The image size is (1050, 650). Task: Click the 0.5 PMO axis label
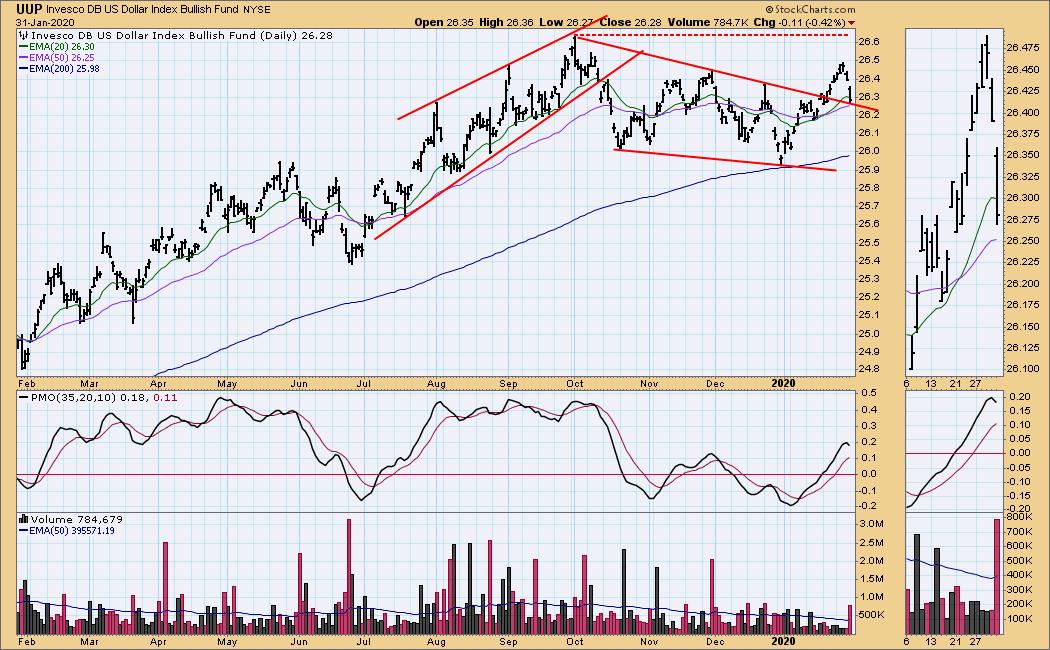[x=869, y=393]
